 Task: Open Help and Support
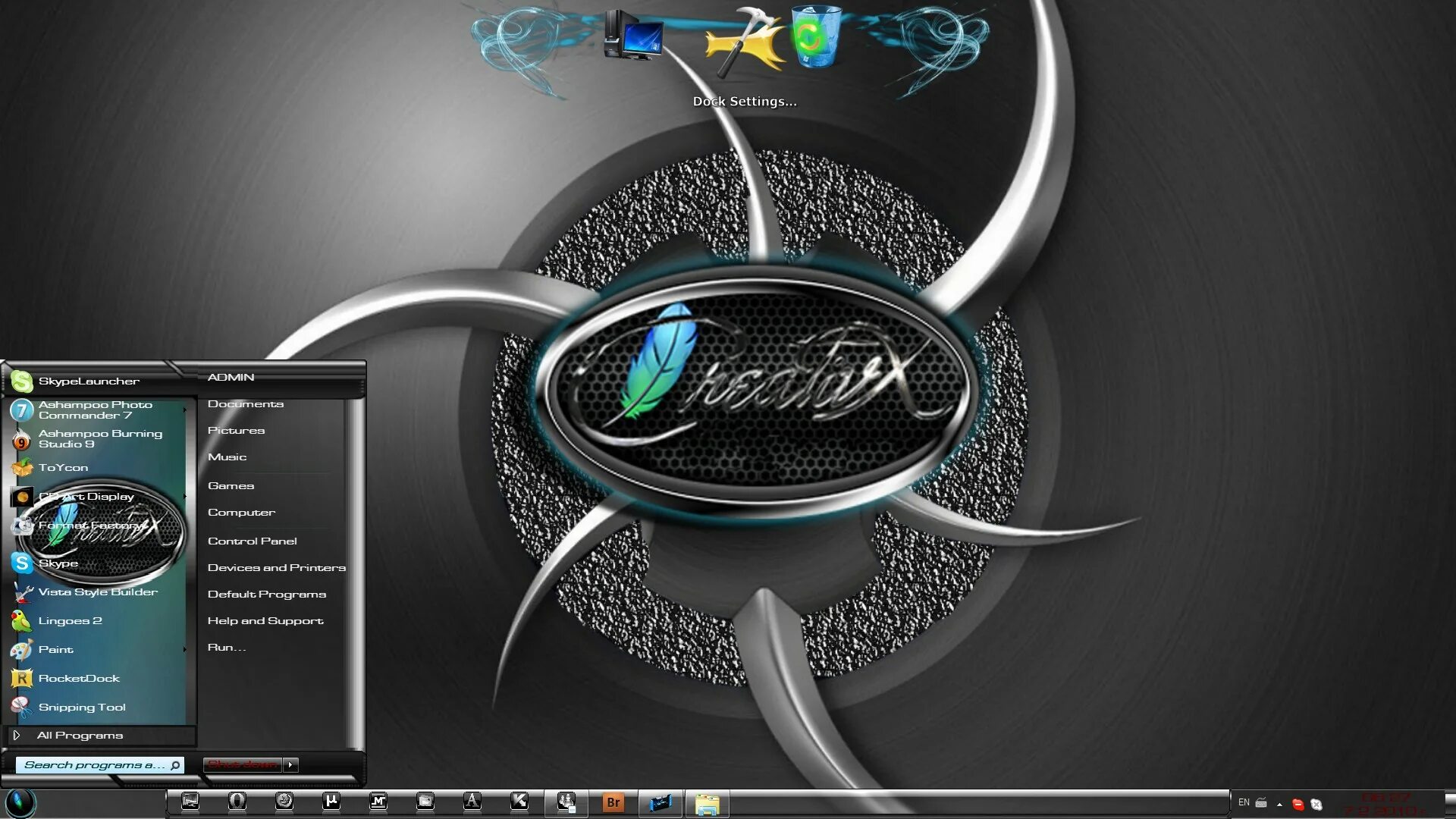click(x=265, y=620)
